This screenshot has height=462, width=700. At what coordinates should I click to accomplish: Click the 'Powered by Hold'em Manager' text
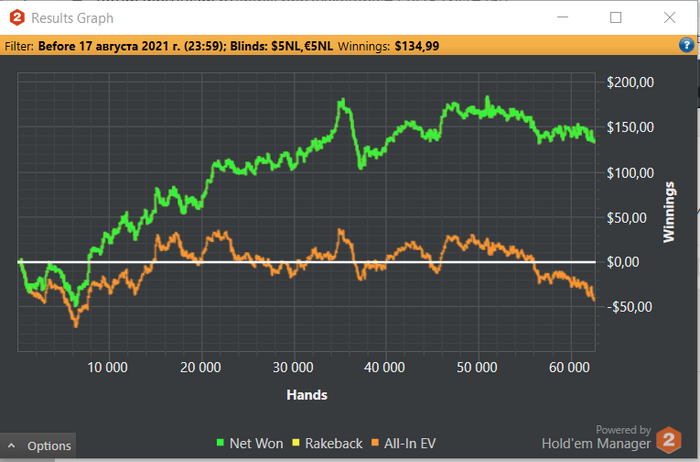click(596, 437)
